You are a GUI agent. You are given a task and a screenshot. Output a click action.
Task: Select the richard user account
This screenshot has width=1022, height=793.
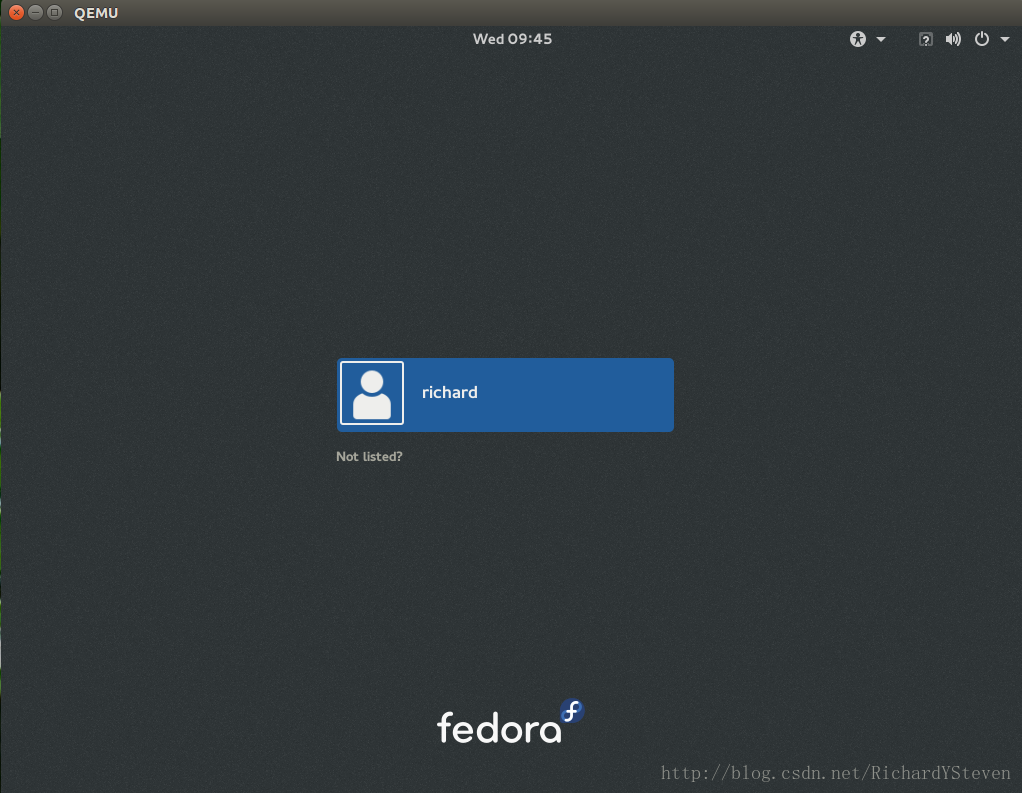(x=505, y=395)
